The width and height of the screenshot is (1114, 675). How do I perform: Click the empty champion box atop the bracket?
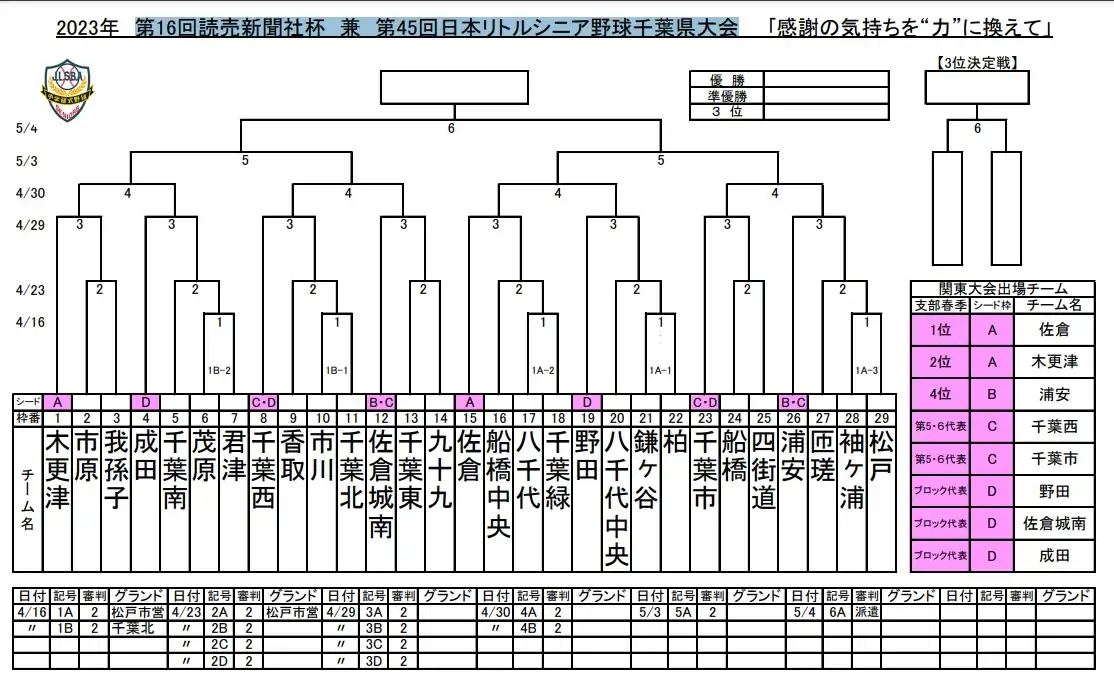coord(454,87)
